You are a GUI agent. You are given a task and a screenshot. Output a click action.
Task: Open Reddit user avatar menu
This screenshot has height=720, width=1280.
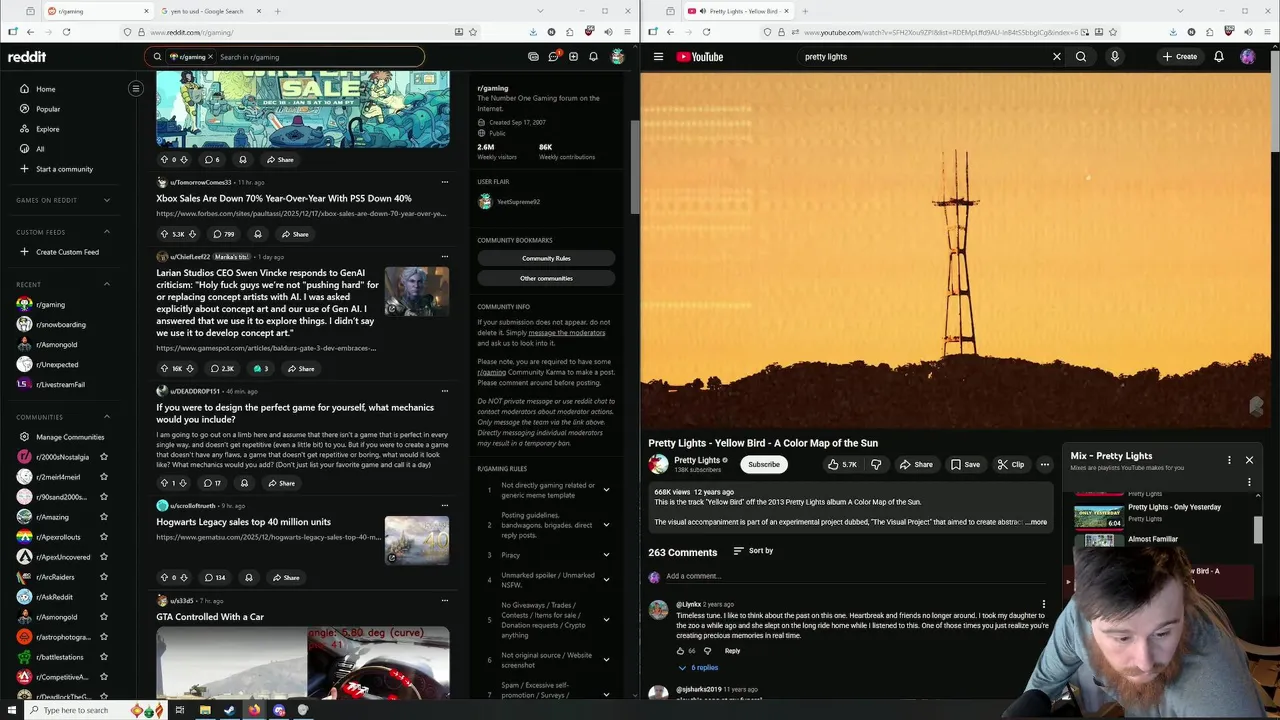point(618,57)
